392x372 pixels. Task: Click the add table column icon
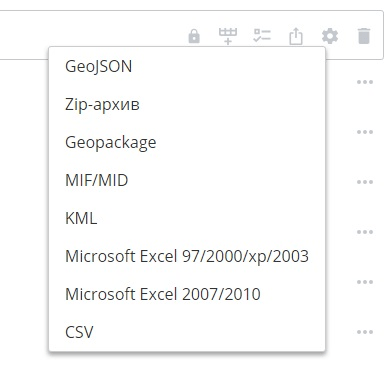pos(228,36)
